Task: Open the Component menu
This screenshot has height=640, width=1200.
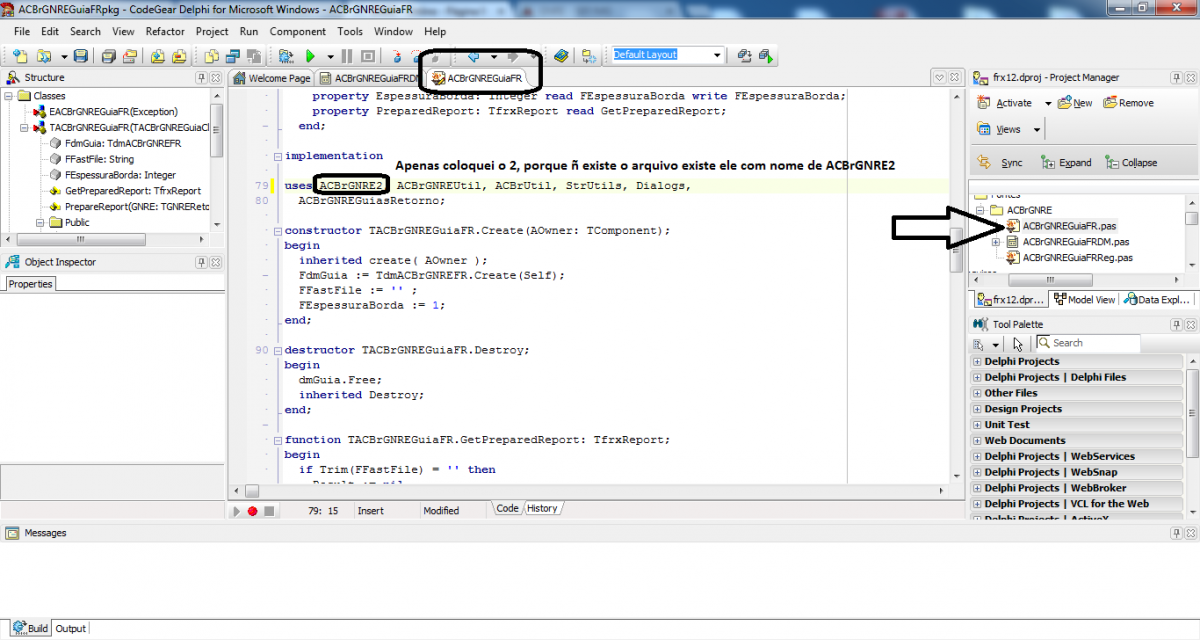Action: coord(298,31)
